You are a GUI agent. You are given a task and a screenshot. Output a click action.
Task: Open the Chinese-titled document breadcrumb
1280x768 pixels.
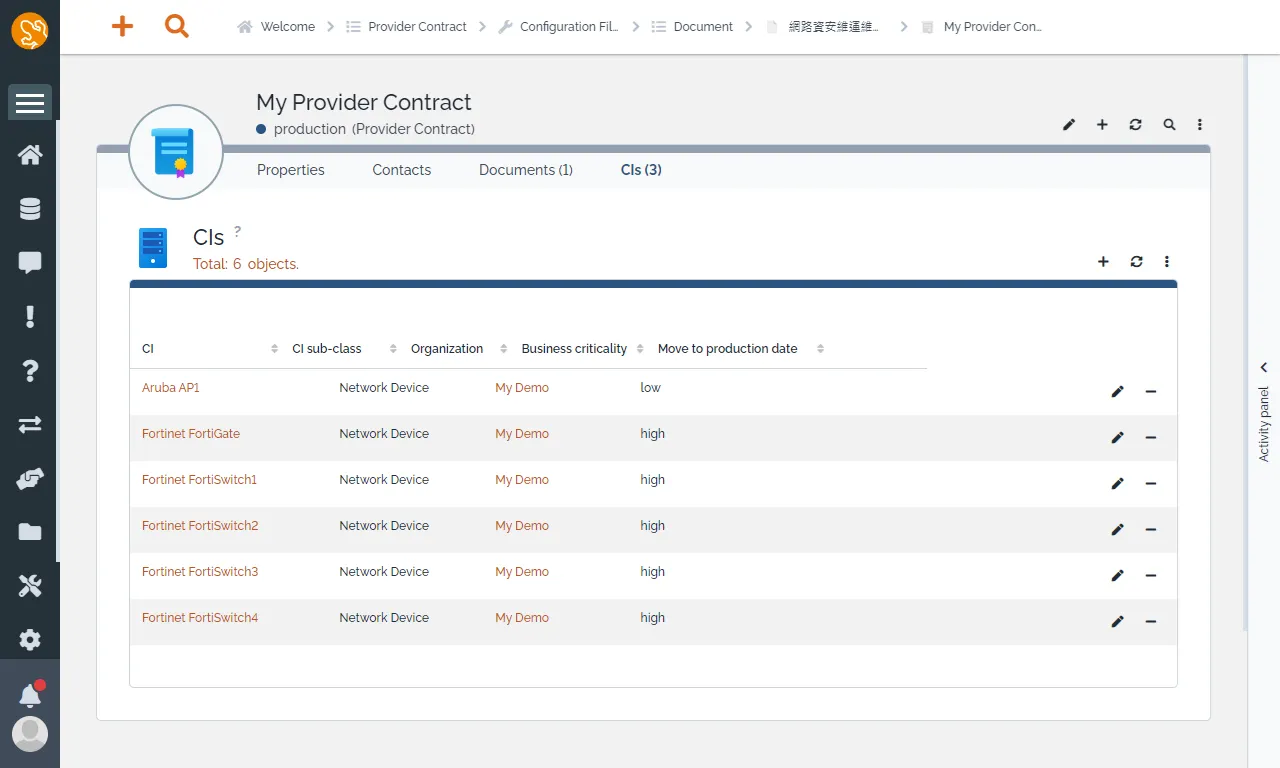(822, 27)
